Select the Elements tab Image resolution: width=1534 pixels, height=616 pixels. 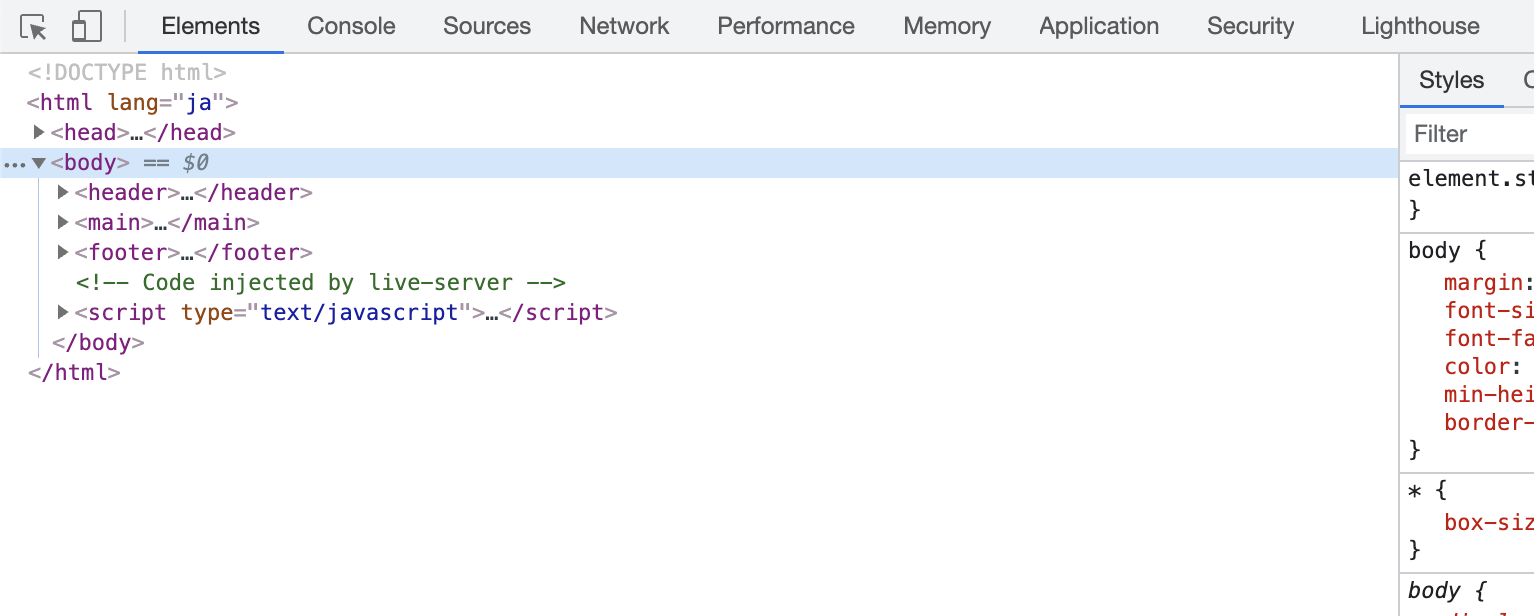point(210,26)
